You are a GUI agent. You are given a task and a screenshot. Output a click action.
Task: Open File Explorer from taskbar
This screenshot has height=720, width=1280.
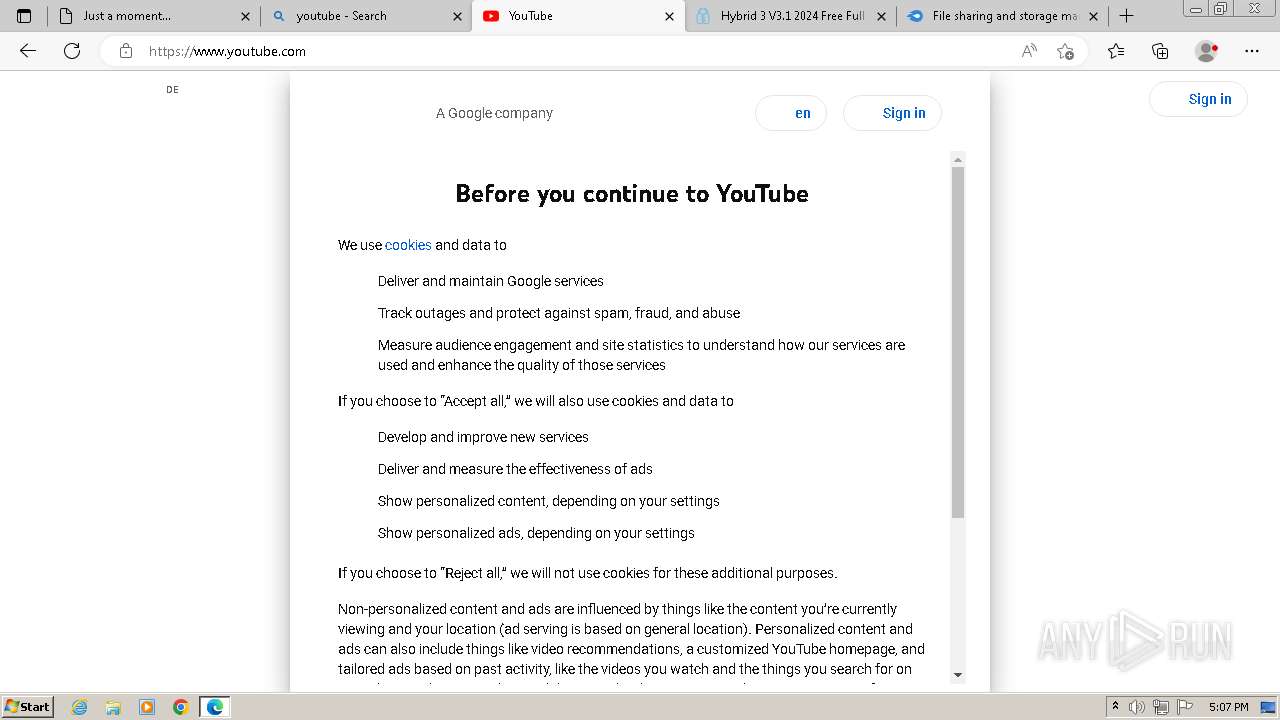pyautogui.click(x=113, y=707)
